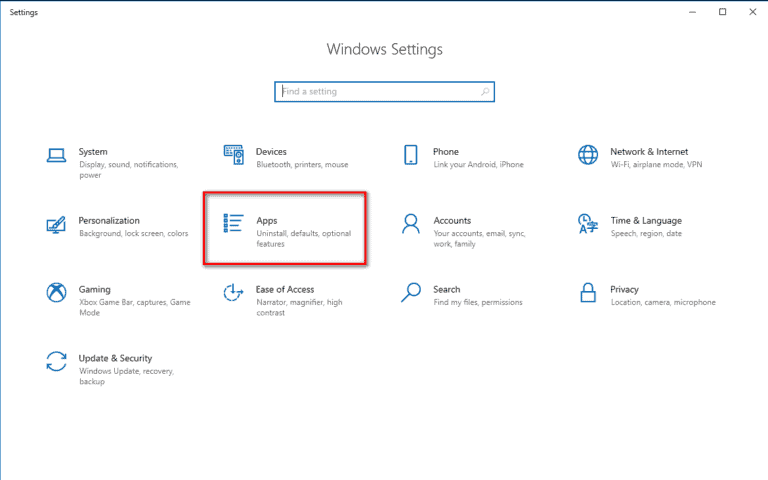Open Devices via the keyboard icon
This screenshot has width=768, height=480.
pos(234,154)
